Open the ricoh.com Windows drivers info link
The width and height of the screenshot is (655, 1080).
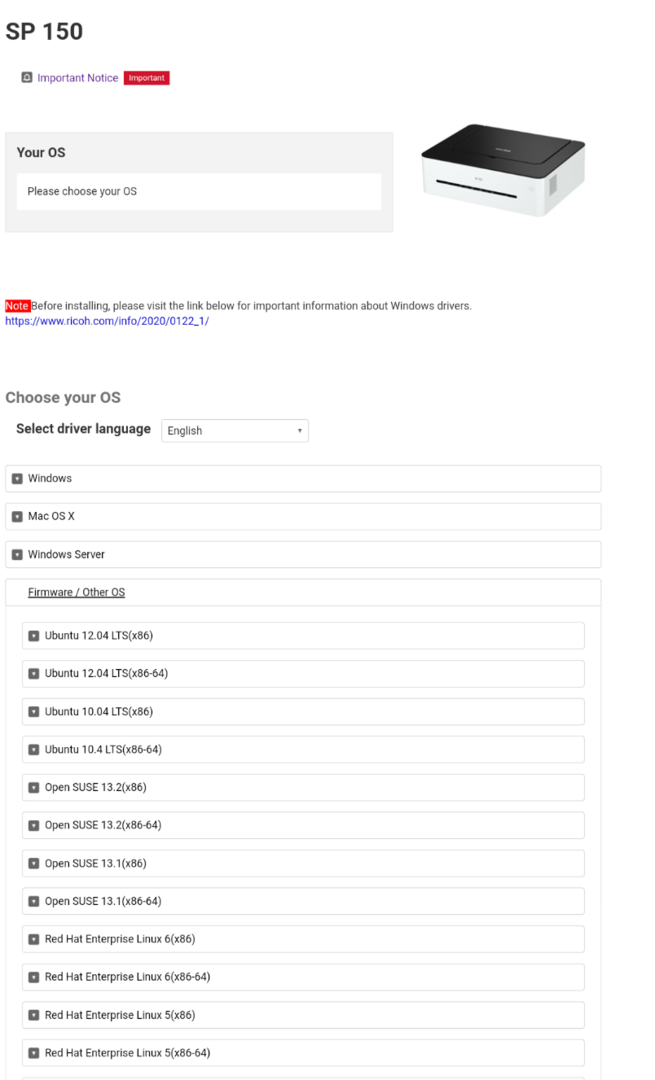click(107, 321)
